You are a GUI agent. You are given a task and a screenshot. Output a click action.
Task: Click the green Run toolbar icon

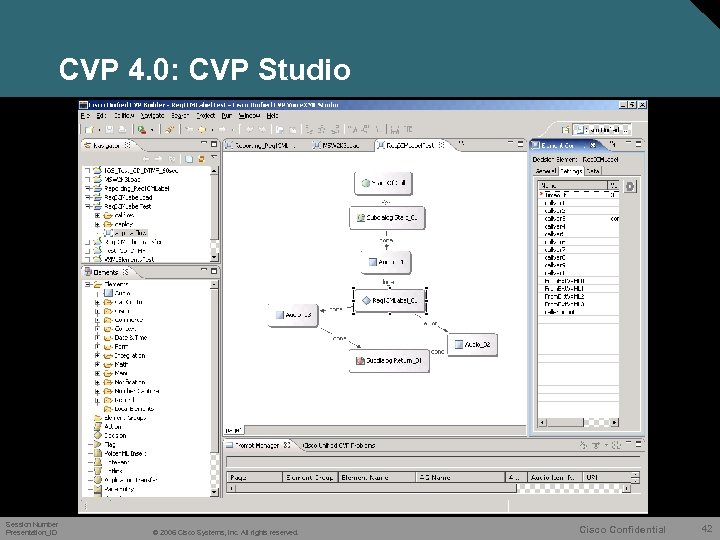(x=142, y=130)
